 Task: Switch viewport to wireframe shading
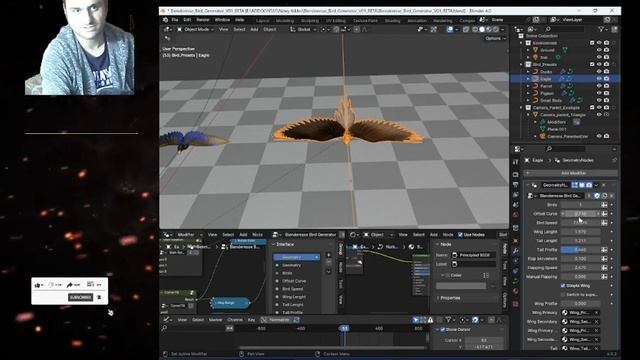pos(475,29)
